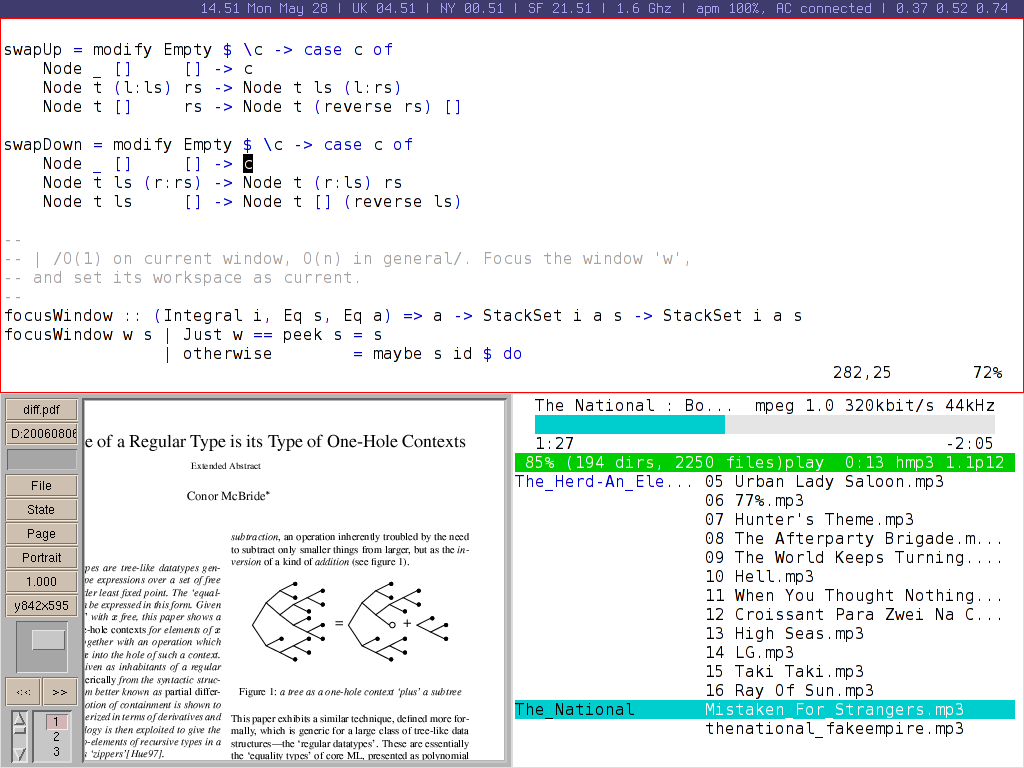
Task: Click the swapUp definition line in editor
Action: (x=199, y=50)
